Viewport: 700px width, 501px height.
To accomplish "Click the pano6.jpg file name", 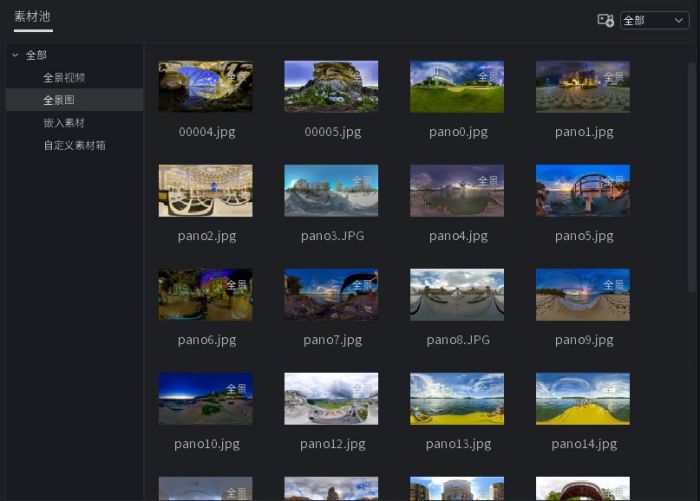I will coord(207,340).
